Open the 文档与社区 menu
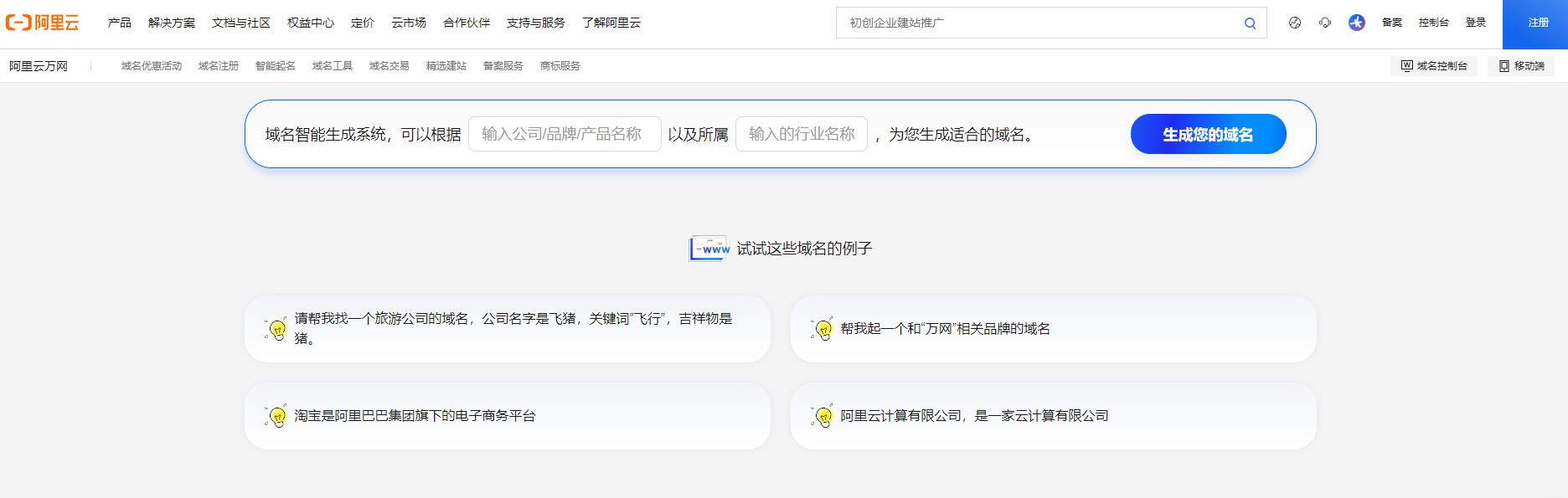This screenshot has width=1568, height=498. click(x=241, y=23)
